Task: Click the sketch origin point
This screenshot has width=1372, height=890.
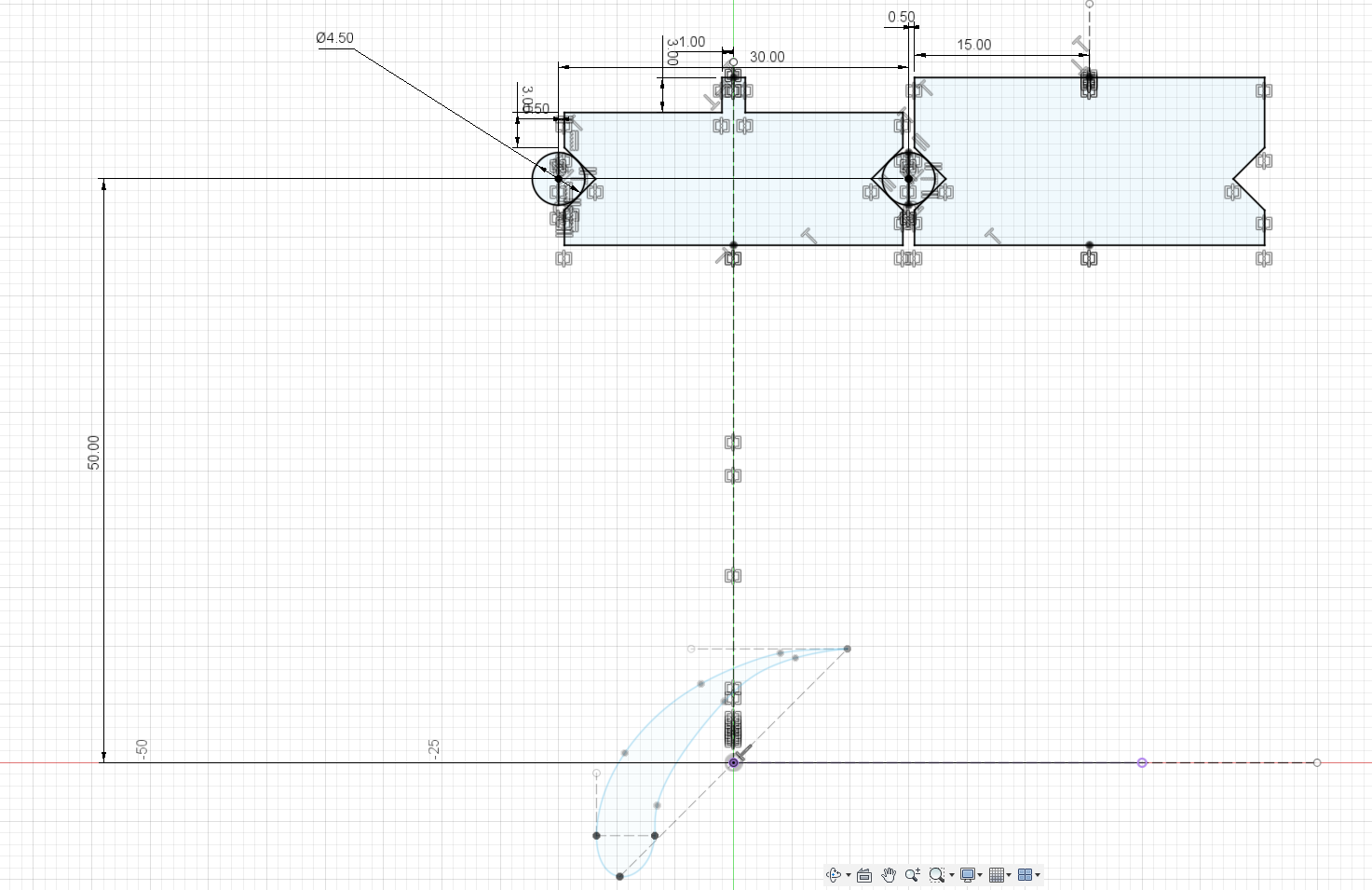Action: pyautogui.click(x=733, y=762)
